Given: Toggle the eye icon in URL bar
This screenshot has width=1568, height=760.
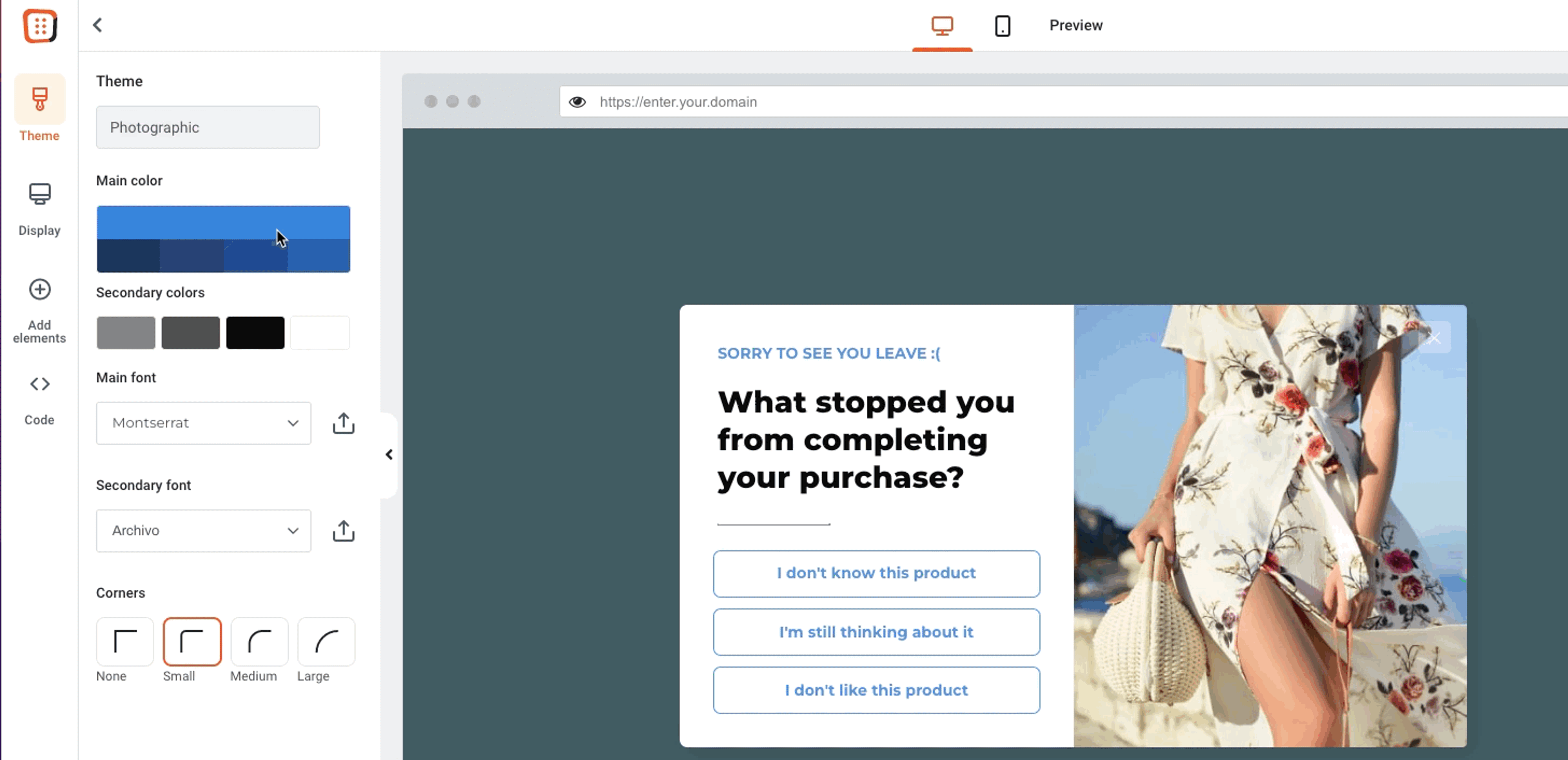Looking at the screenshot, I should 577,102.
